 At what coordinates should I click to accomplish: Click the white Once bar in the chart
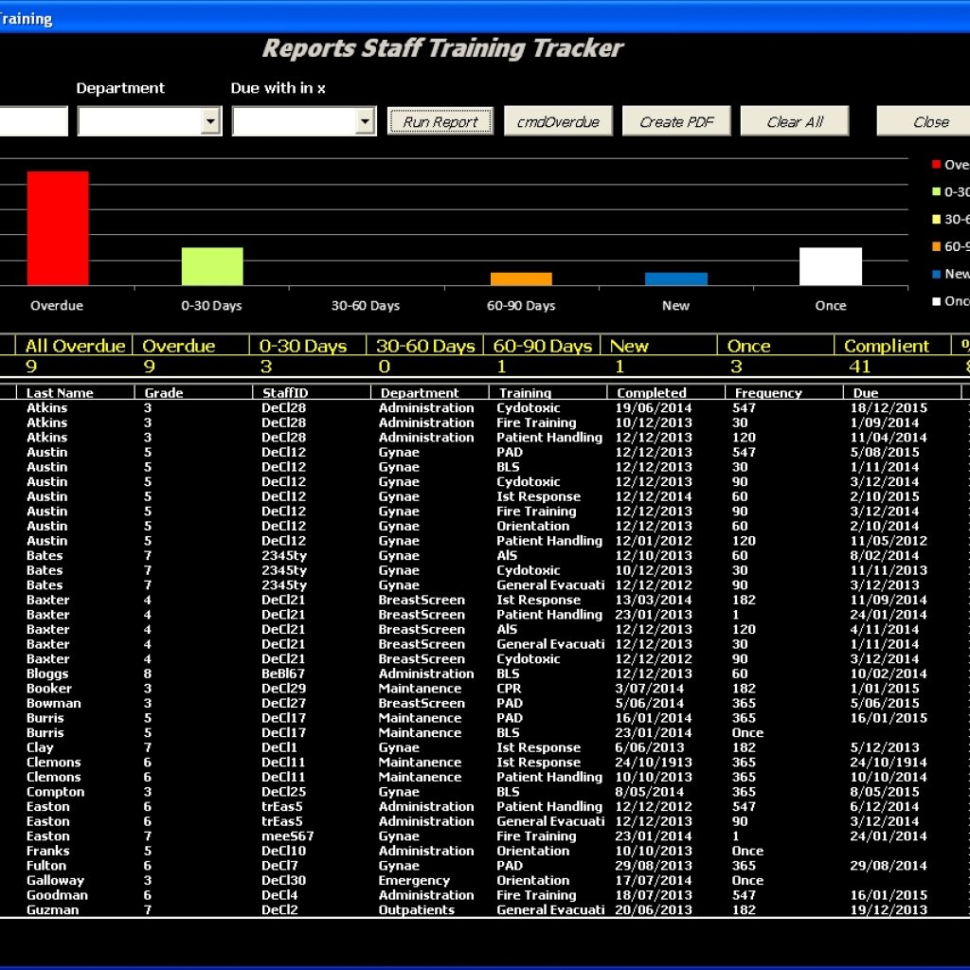830,265
